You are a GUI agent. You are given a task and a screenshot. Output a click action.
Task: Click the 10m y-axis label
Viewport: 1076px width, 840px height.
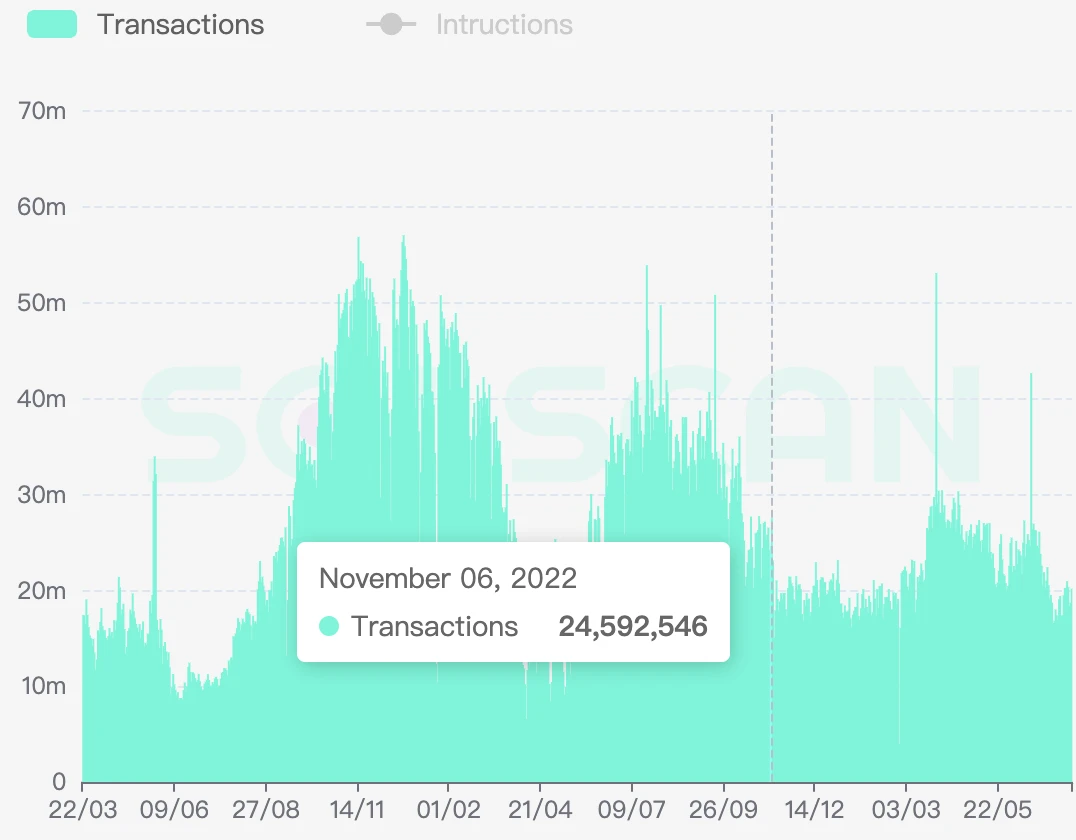(42, 686)
